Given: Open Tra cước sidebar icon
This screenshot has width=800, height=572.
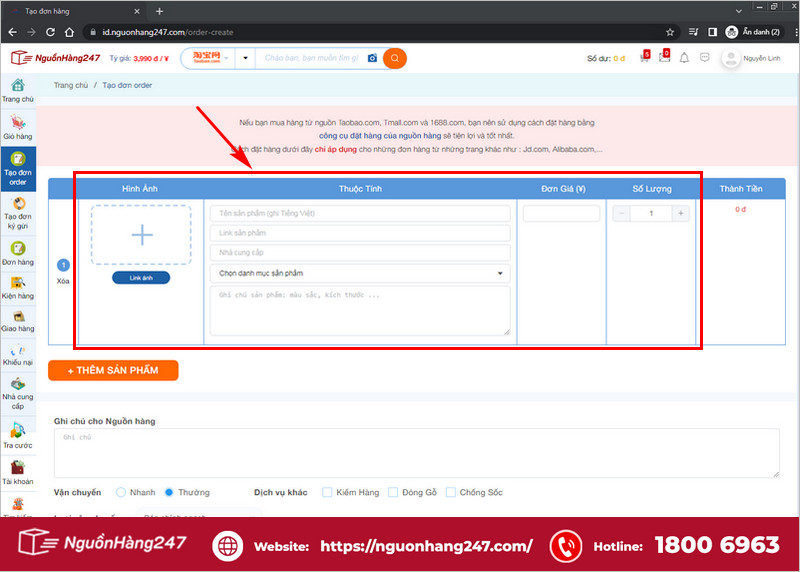Looking at the screenshot, I should click(18, 436).
